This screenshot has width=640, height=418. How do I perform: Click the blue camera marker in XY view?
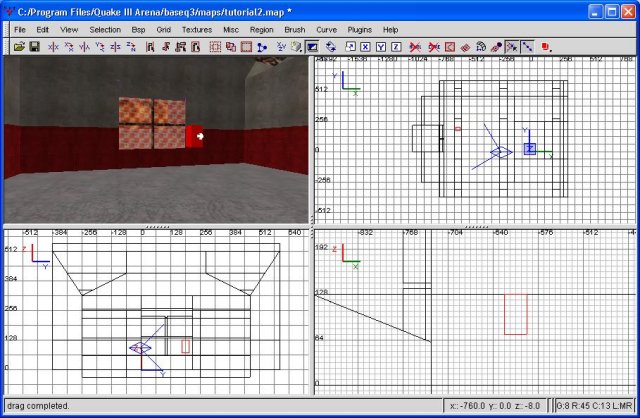click(x=501, y=152)
